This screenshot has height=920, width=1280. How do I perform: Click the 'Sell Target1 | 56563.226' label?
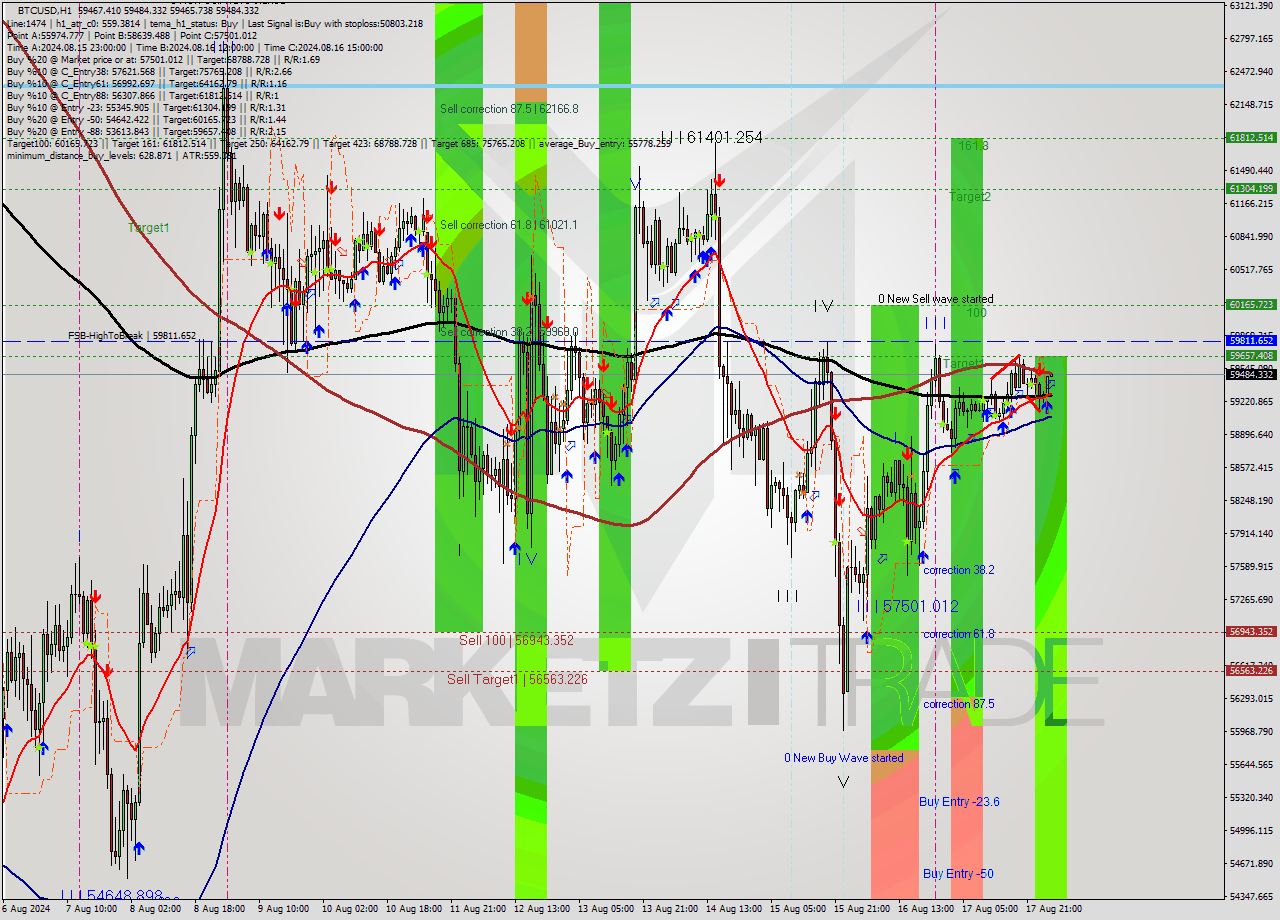[x=517, y=679]
